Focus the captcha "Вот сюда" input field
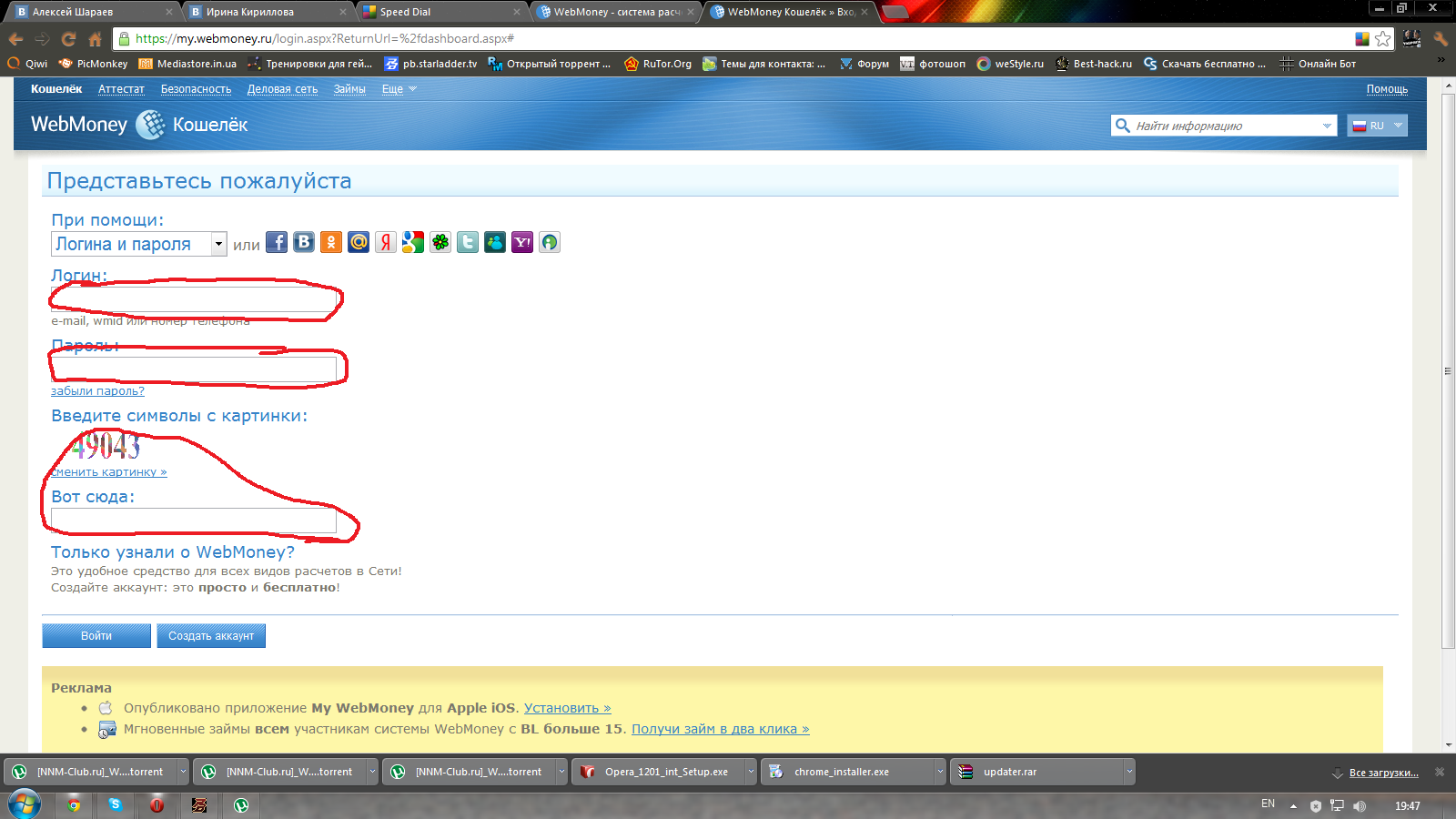The width and height of the screenshot is (1456, 819). pos(194,521)
